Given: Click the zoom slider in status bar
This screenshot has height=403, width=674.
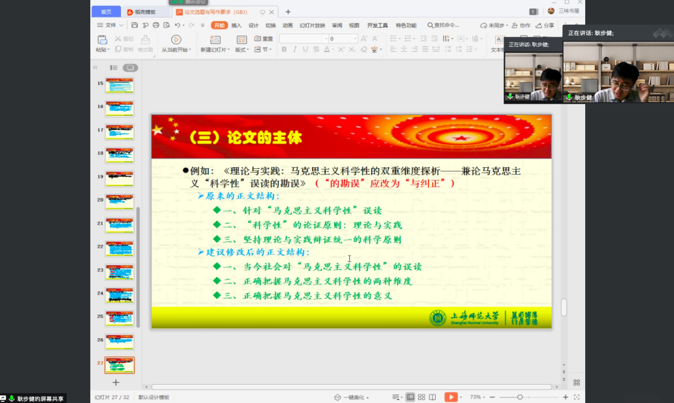Looking at the screenshot, I should [x=520, y=397].
